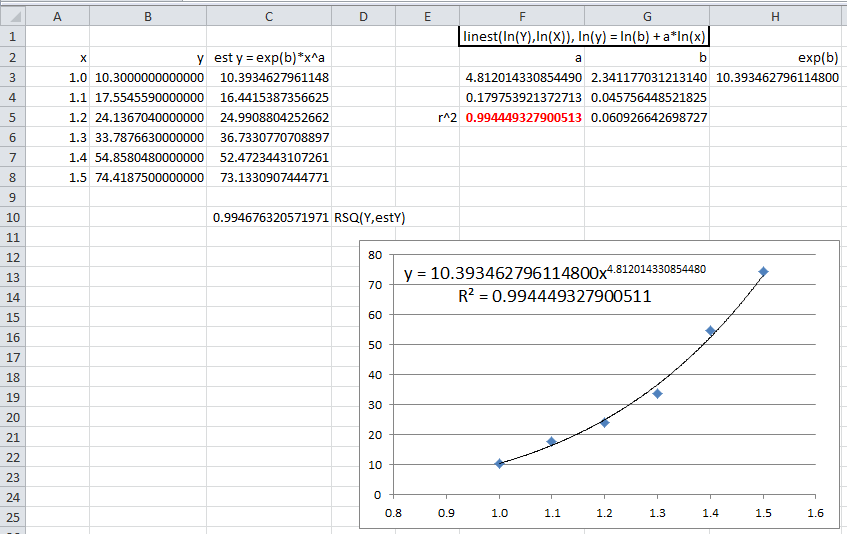Click the 'r^2' label cell

[x=427, y=117]
